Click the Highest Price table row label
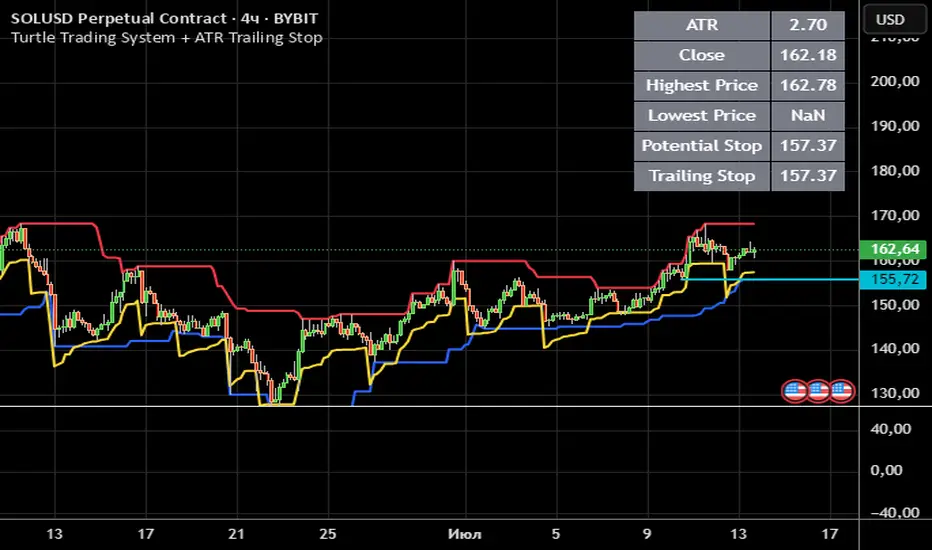The width and height of the screenshot is (932, 550). [x=702, y=86]
